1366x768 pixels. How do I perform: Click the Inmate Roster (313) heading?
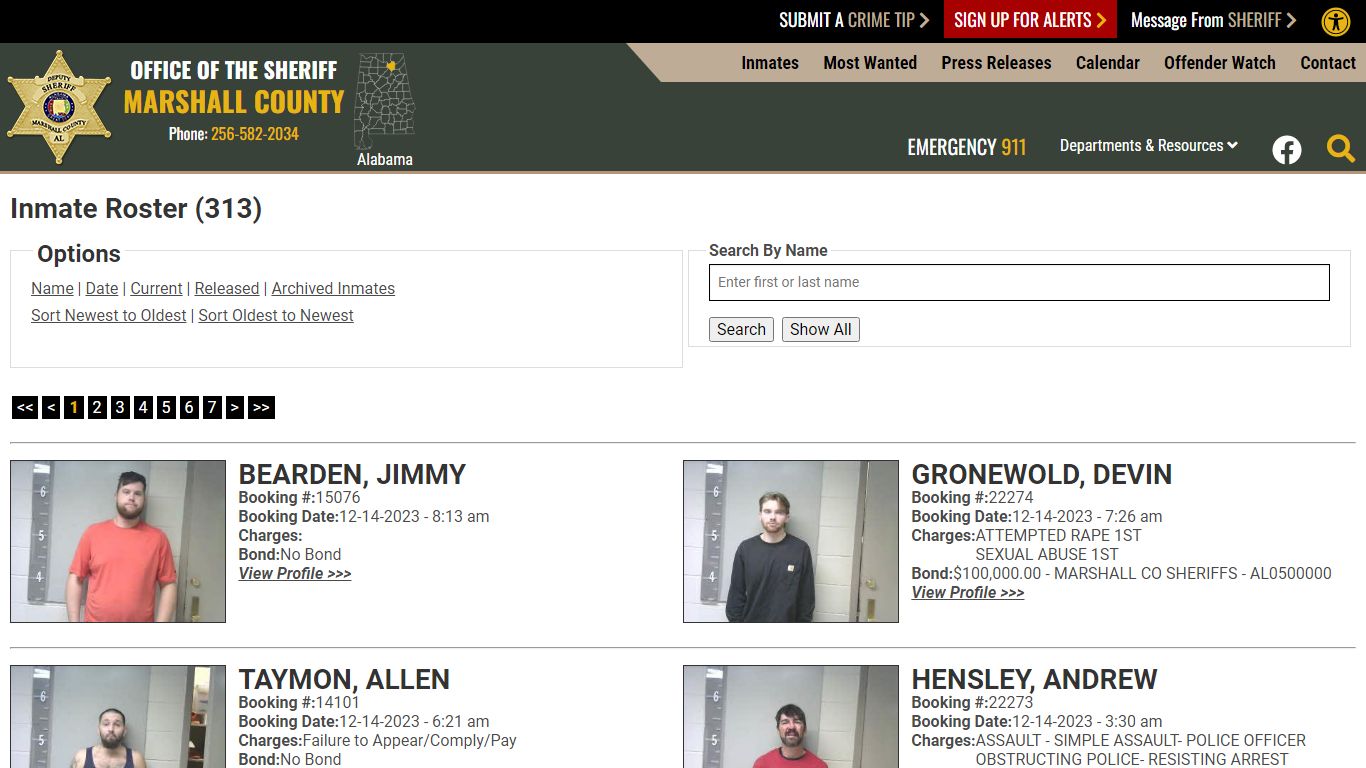point(136,208)
